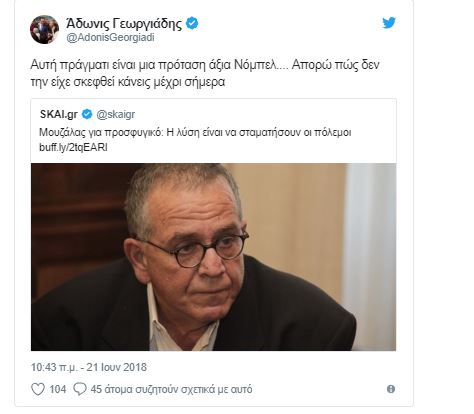Open the author's profile avatar
Image resolution: width=474 pixels, height=414 pixels.
coord(44,29)
